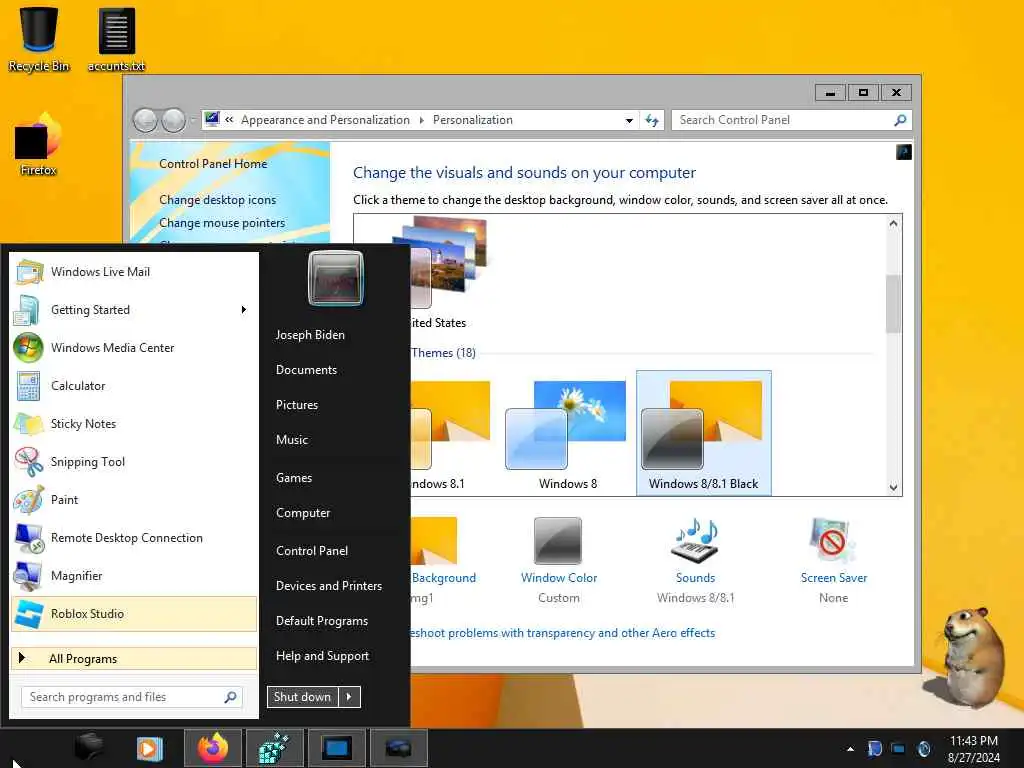Open the Shut down options arrow
This screenshot has height=768, width=1024.
pyautogui.click(x=349, y=697)
